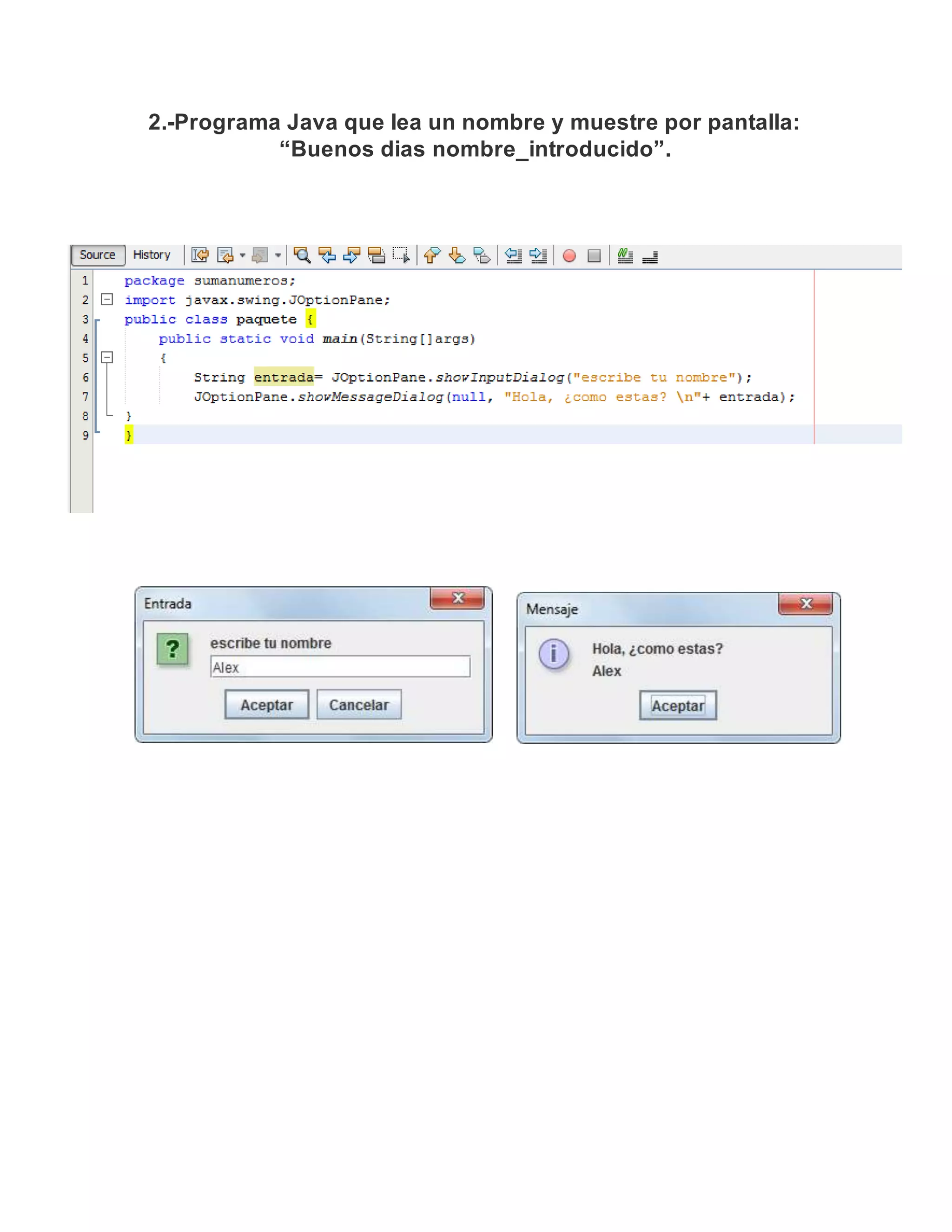952x1232 pixels.
Task: Open the Back navigation dropdown arrow
Action: 243,256
